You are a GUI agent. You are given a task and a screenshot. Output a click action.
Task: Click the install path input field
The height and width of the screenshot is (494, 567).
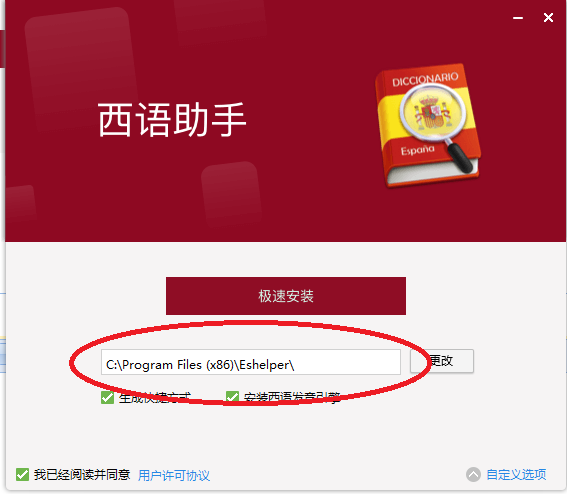point(251,362)
